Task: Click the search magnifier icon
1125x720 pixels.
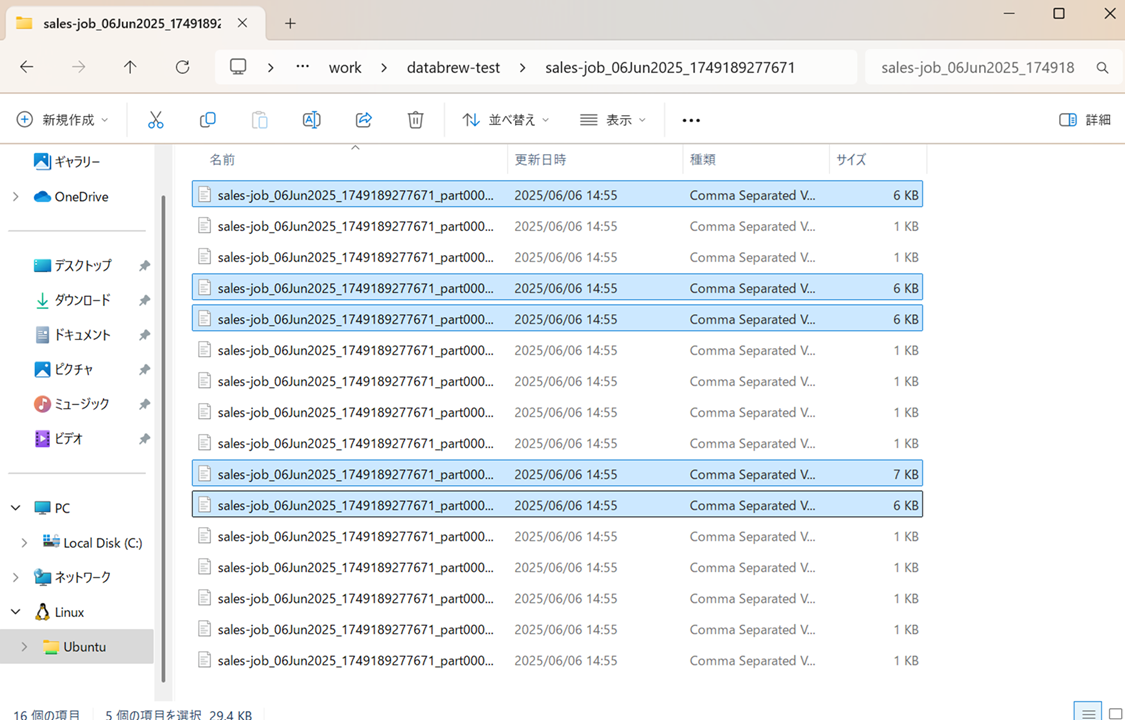Action: click(1103, 67)
